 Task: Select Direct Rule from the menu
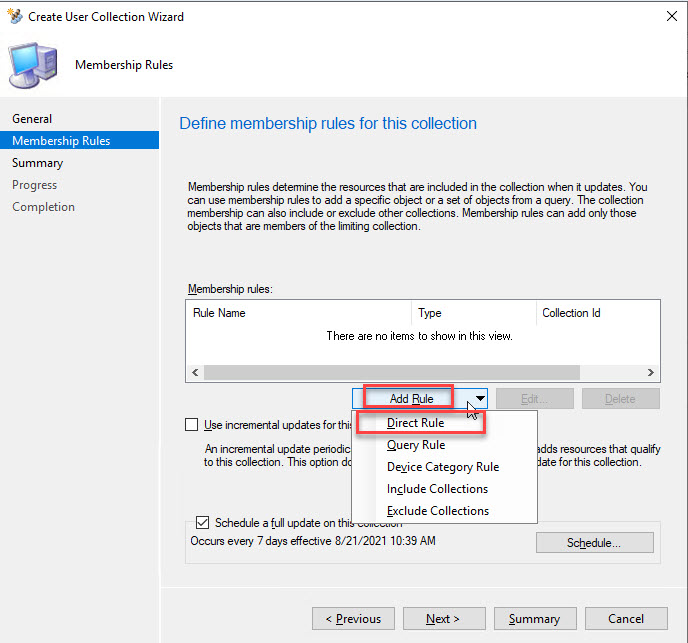[415, 423]
